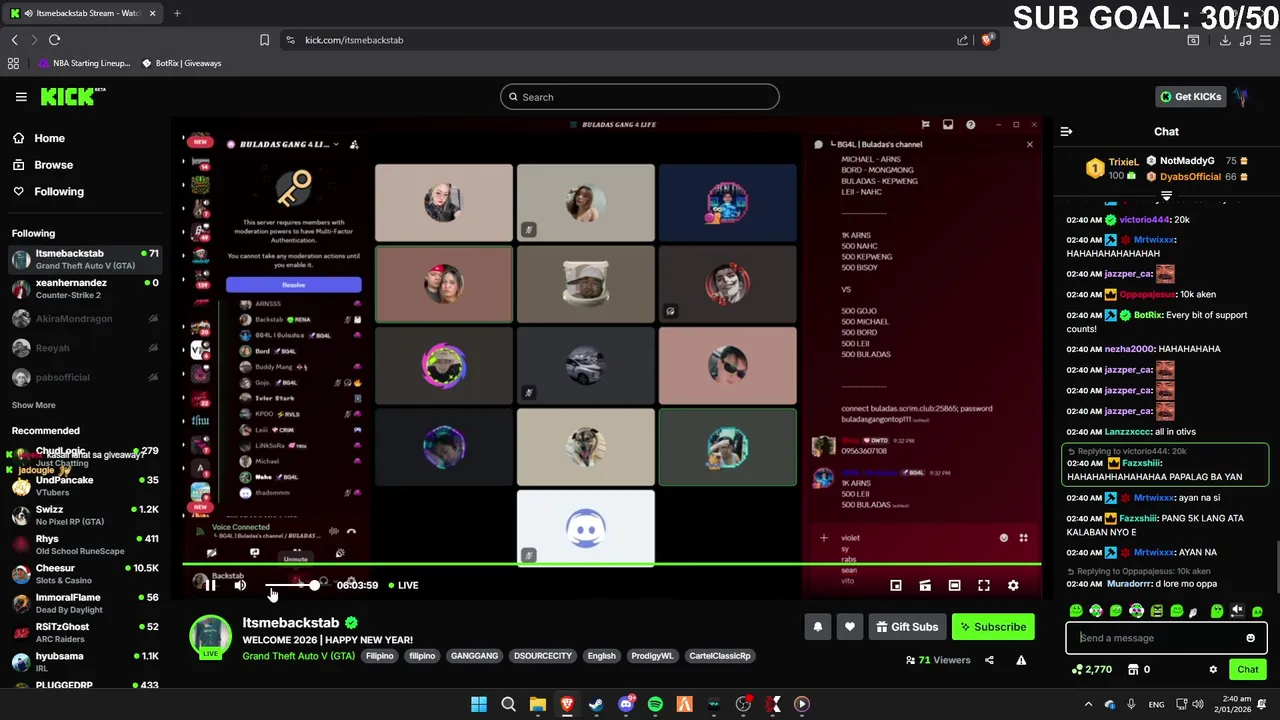The height and width of the screenshot is (720, 1280).
Task: Open the new tab plus button
Action: pyautogui.click(x=177, y=13)
